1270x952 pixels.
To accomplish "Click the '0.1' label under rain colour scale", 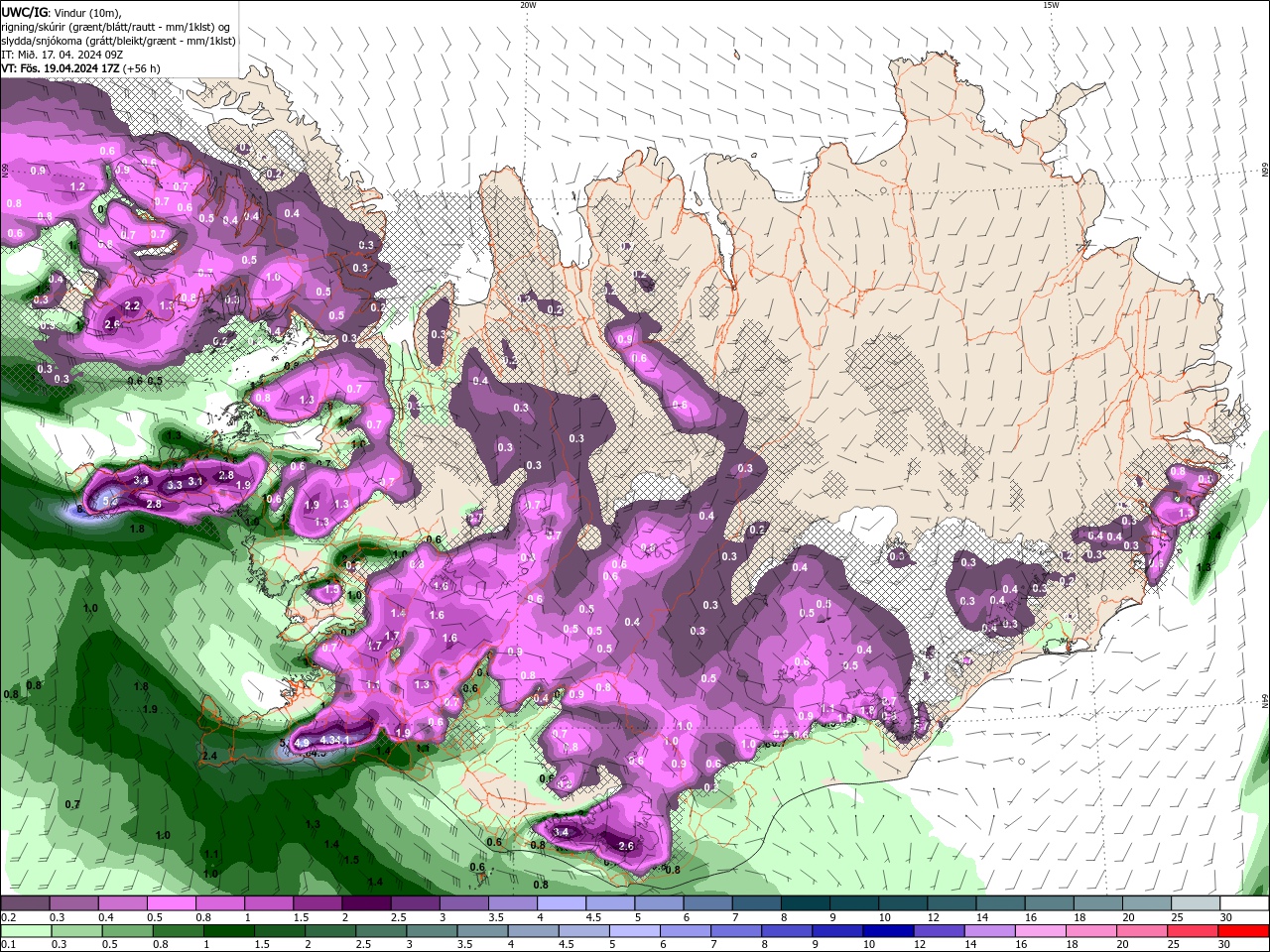I will tap(7, 945).
